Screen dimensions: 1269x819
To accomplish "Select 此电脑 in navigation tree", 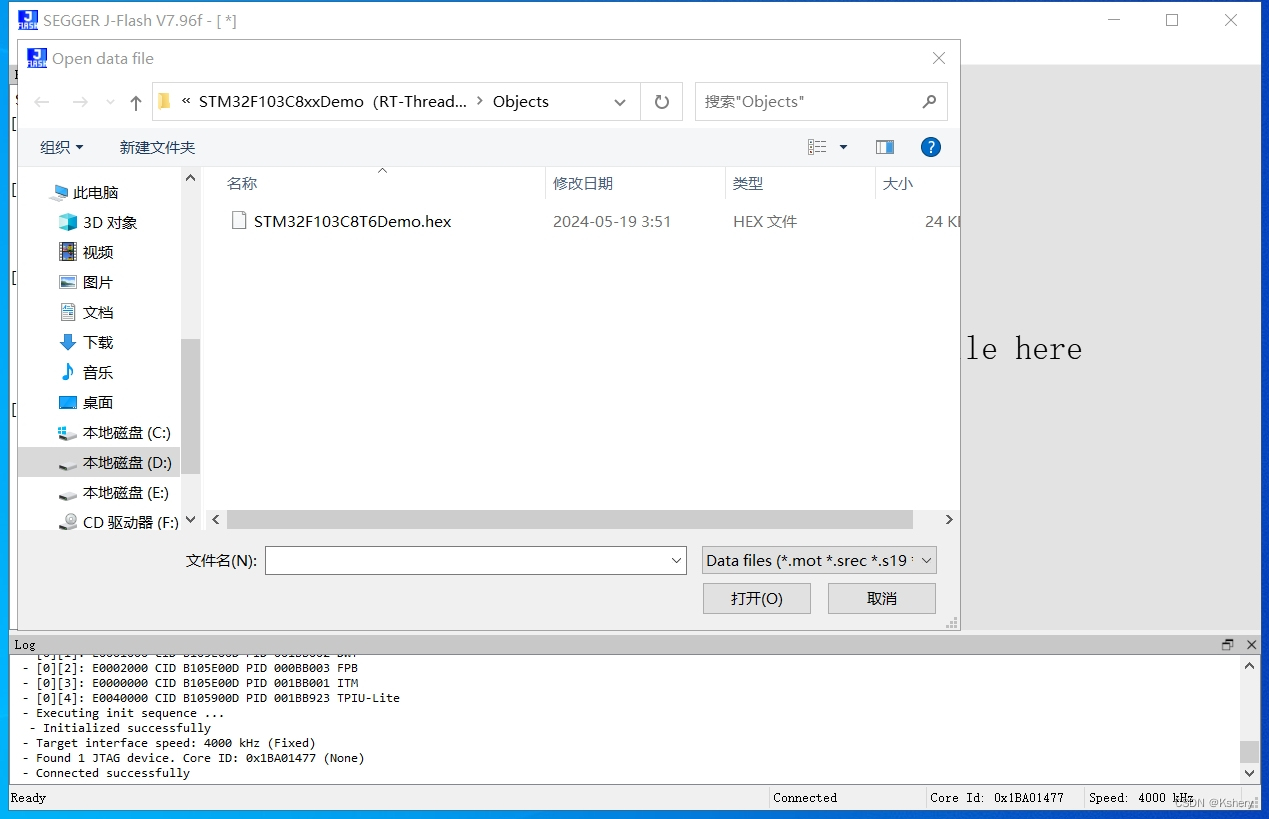I will (96, 192).
